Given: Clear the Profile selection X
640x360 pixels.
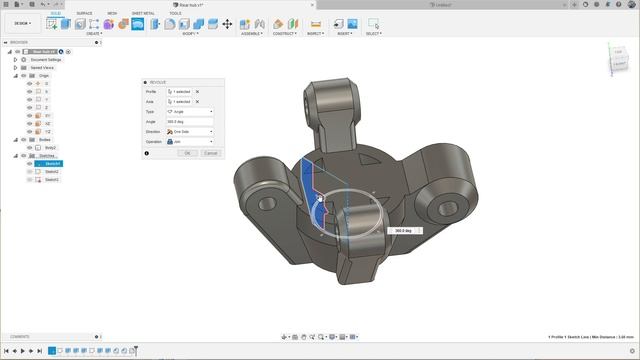Looking at the screenshot, I should tap(197, 91).
